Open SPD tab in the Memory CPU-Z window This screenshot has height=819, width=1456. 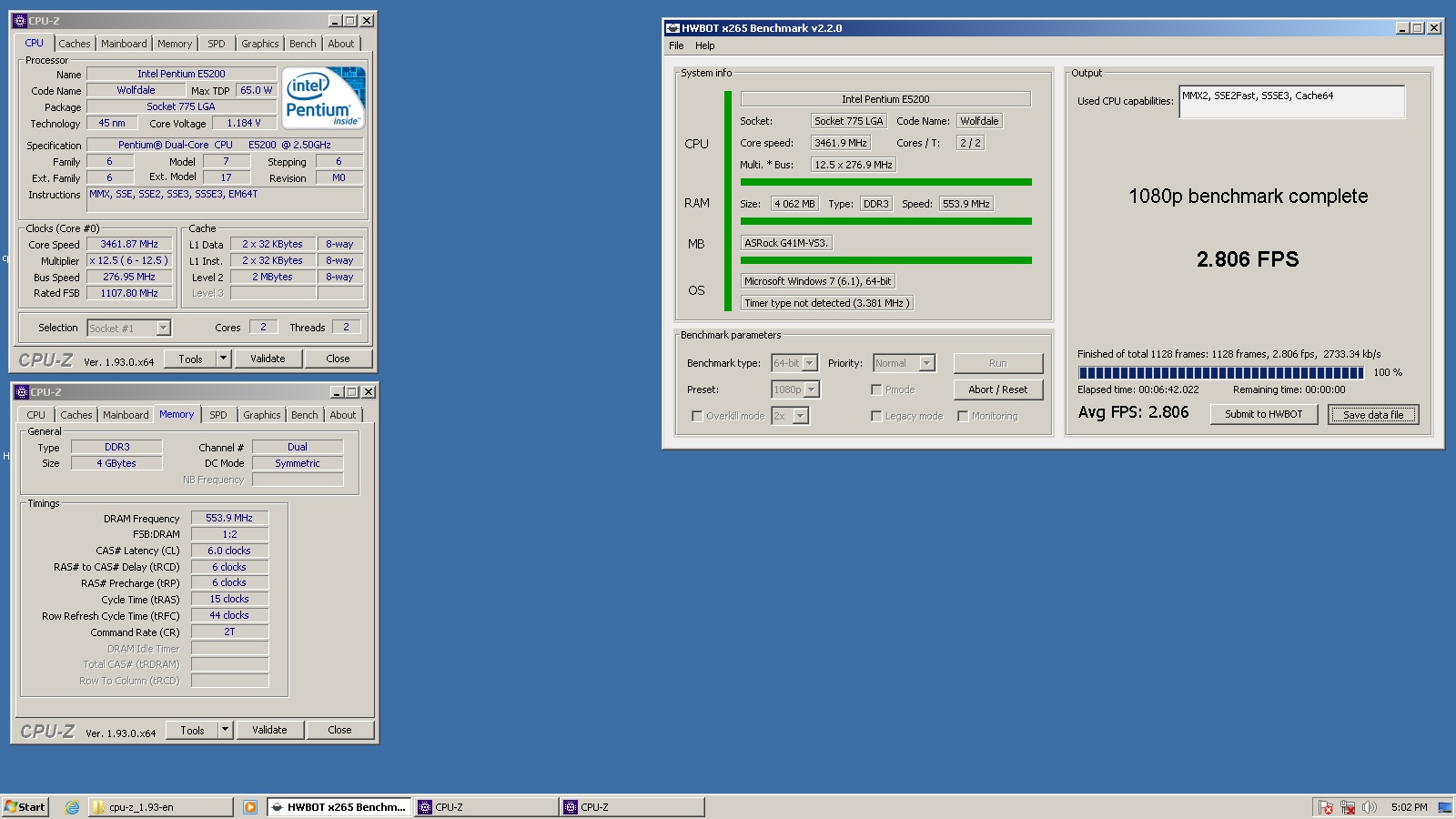[218, 415]
